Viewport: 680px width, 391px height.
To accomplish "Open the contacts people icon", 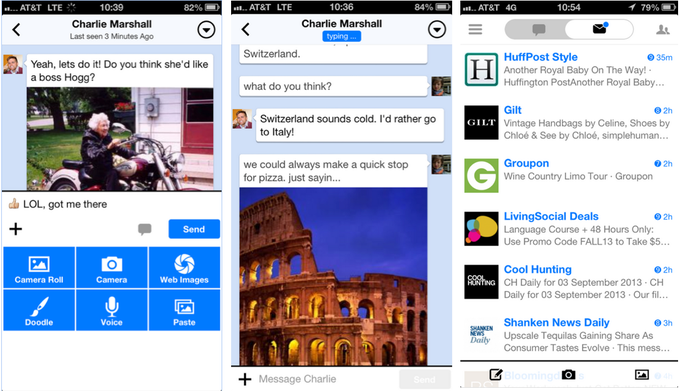I will click(662, 29).
